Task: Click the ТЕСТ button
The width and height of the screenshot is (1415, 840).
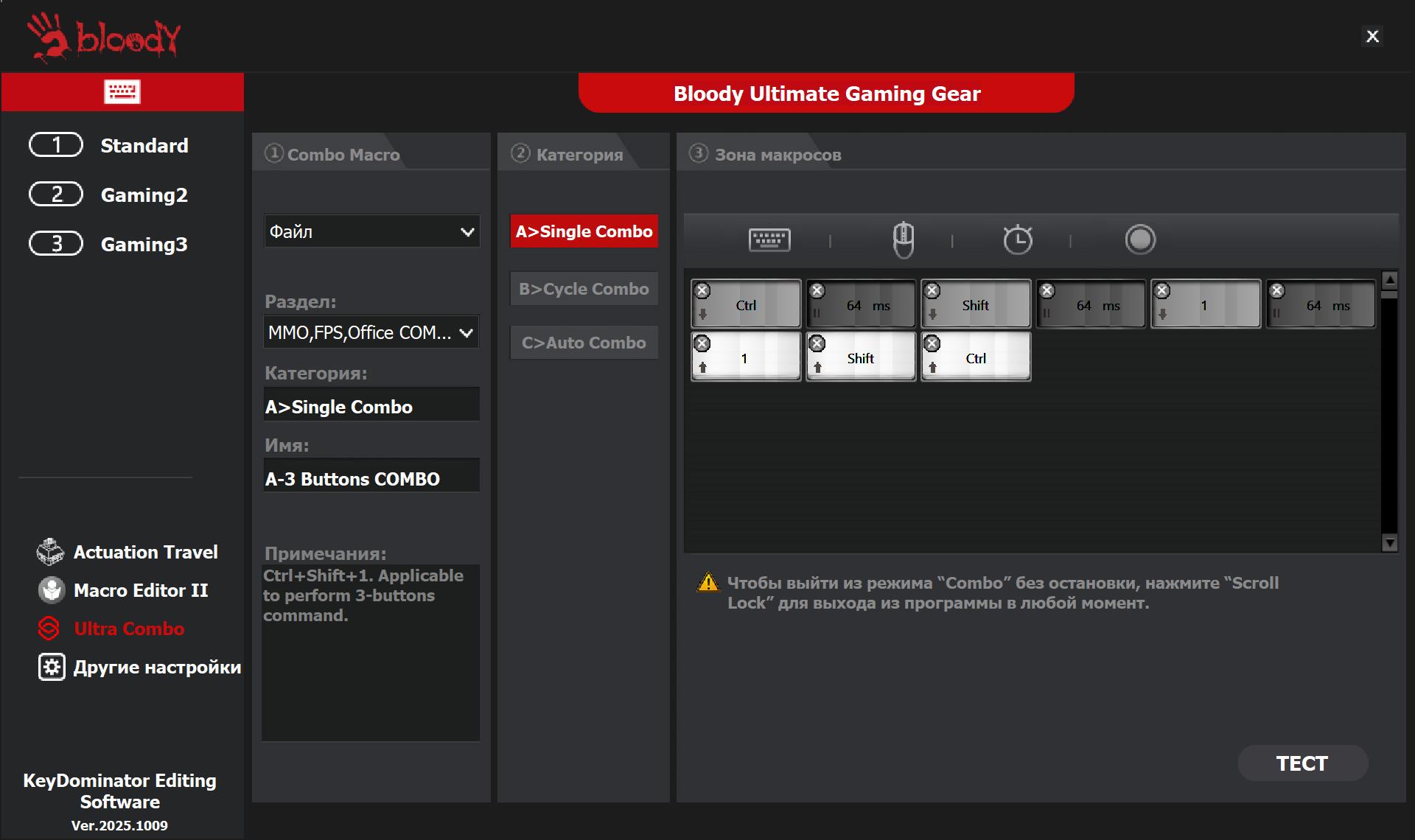Action: (1302, 763)
